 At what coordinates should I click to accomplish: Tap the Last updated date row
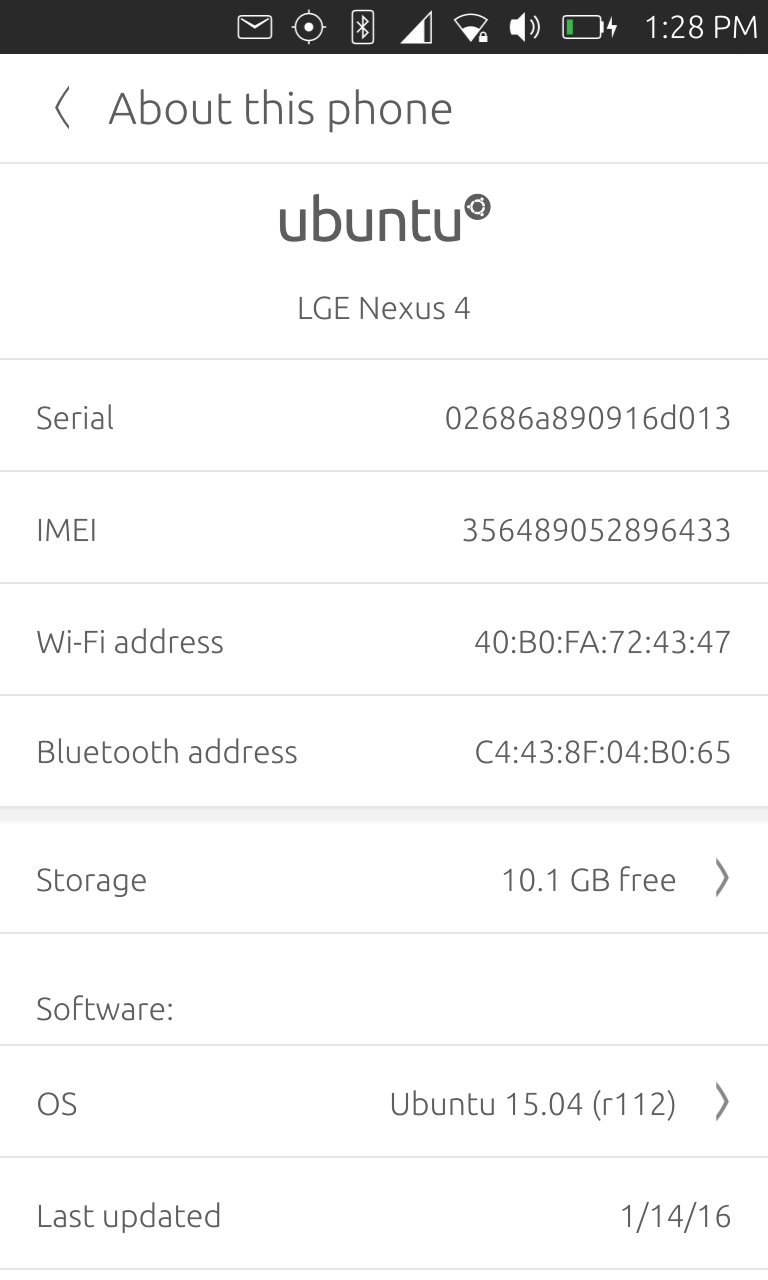click(x=384, y=1216)
